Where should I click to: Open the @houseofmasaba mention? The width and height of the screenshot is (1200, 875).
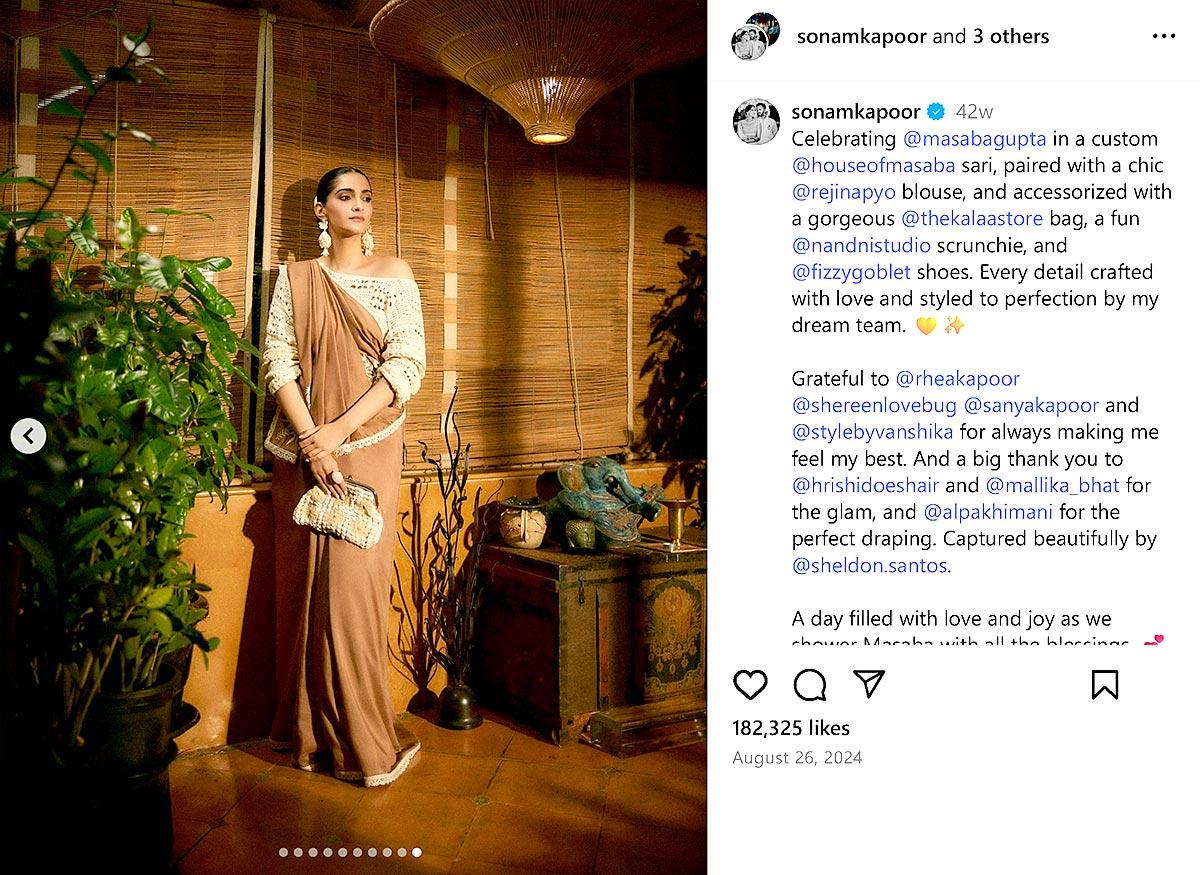pyautogui.click(x=875, y=165)
